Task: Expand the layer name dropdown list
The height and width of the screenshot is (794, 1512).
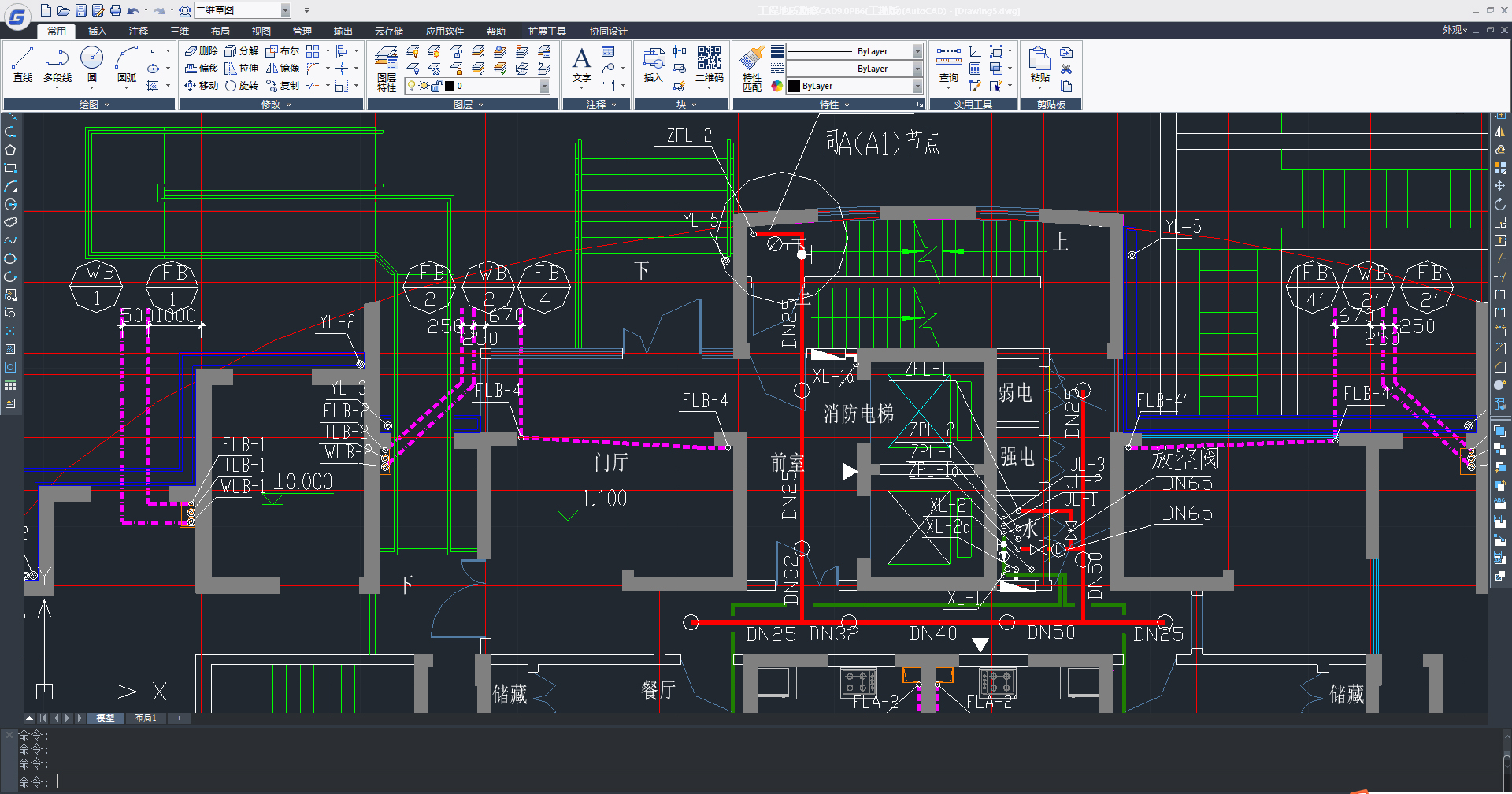Action: click(x=544, y=86)
